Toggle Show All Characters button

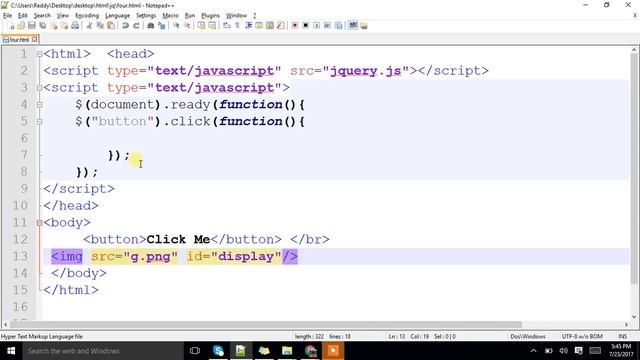tap(238, 26)
